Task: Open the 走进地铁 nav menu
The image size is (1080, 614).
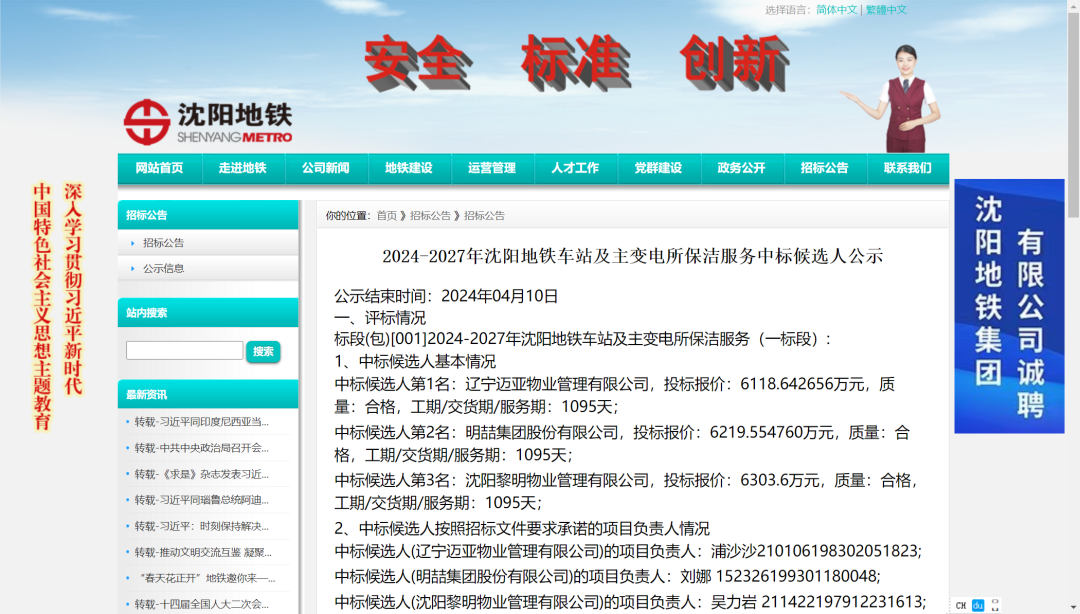Action: coord(242,168)
